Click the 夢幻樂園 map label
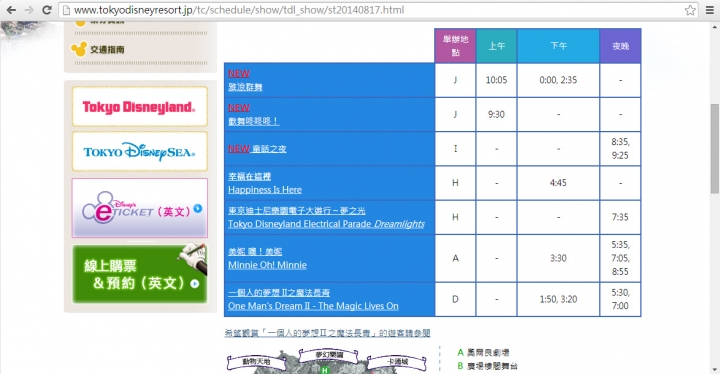The height and width of the screenshot is (374, 720). coord(329,355)
